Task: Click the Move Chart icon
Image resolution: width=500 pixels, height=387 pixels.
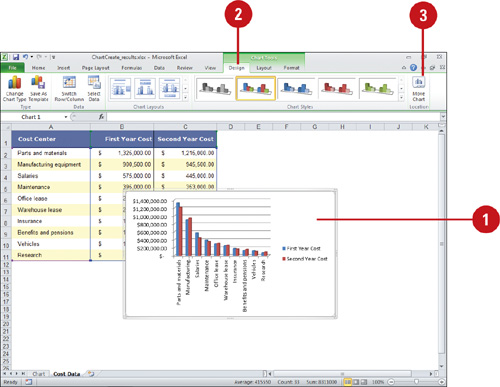Action: click(x=419, y=89)
